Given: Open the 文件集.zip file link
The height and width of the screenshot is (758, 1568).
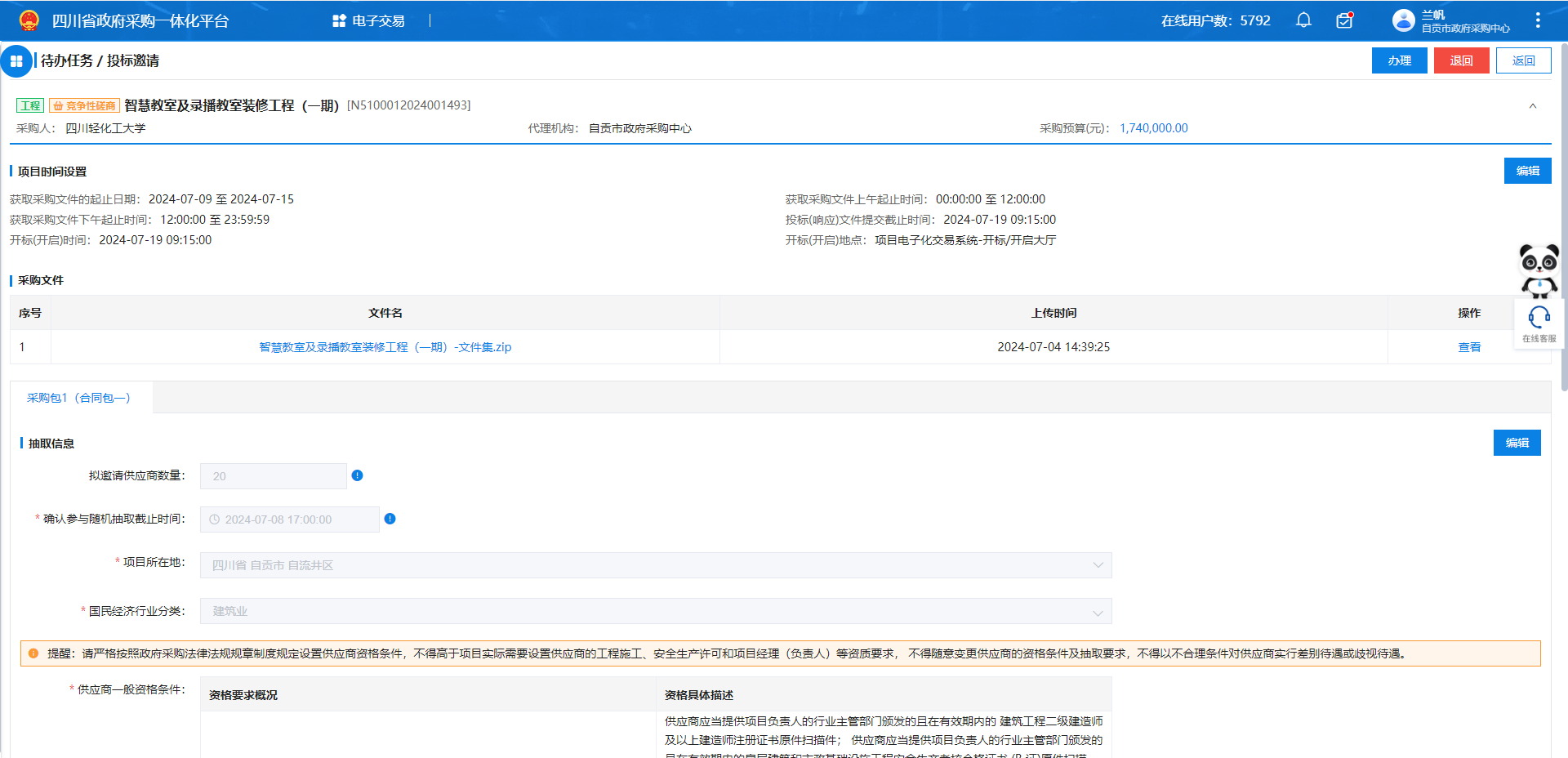Looking at the screenshot, I should 385,347.
